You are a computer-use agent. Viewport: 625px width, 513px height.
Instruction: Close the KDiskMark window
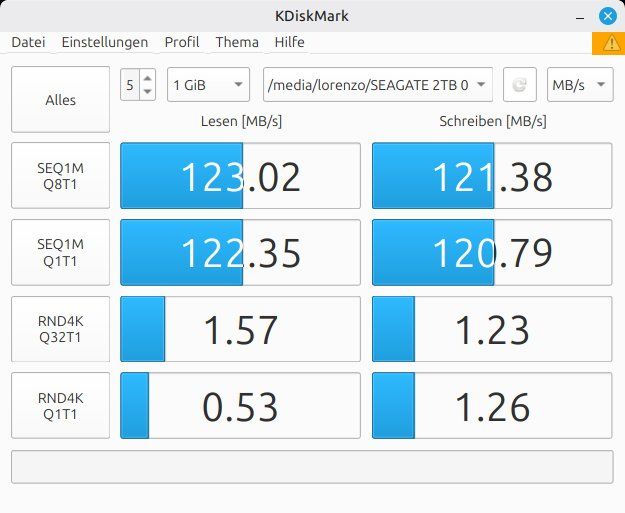[608, 16]
